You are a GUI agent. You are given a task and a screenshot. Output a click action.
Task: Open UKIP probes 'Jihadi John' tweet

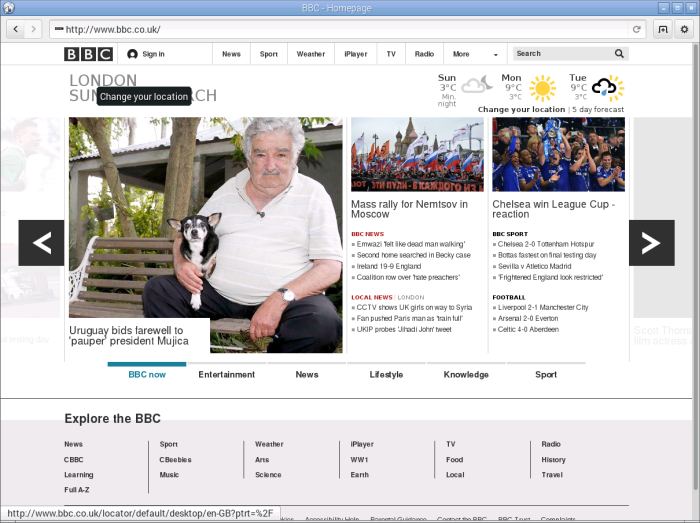click(404, 329)
